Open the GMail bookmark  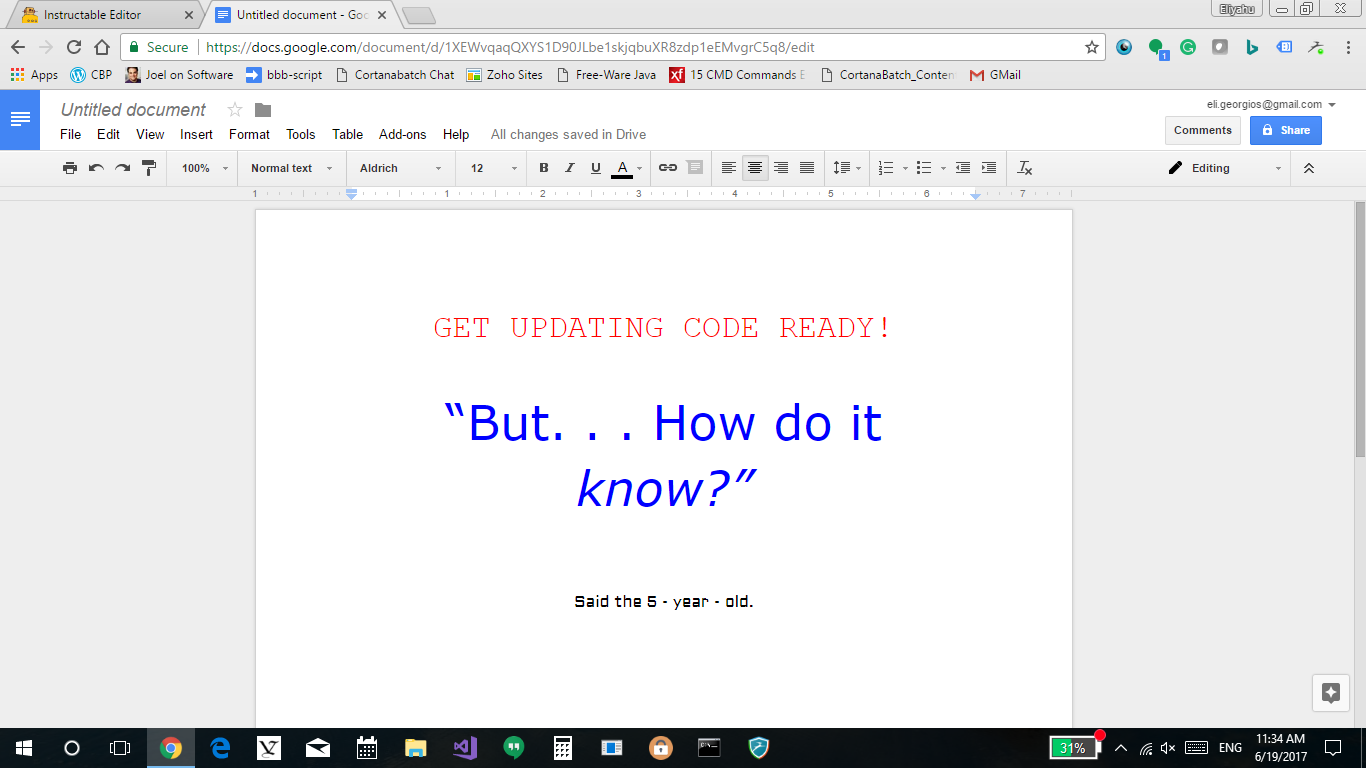click(x=995, y=75)
